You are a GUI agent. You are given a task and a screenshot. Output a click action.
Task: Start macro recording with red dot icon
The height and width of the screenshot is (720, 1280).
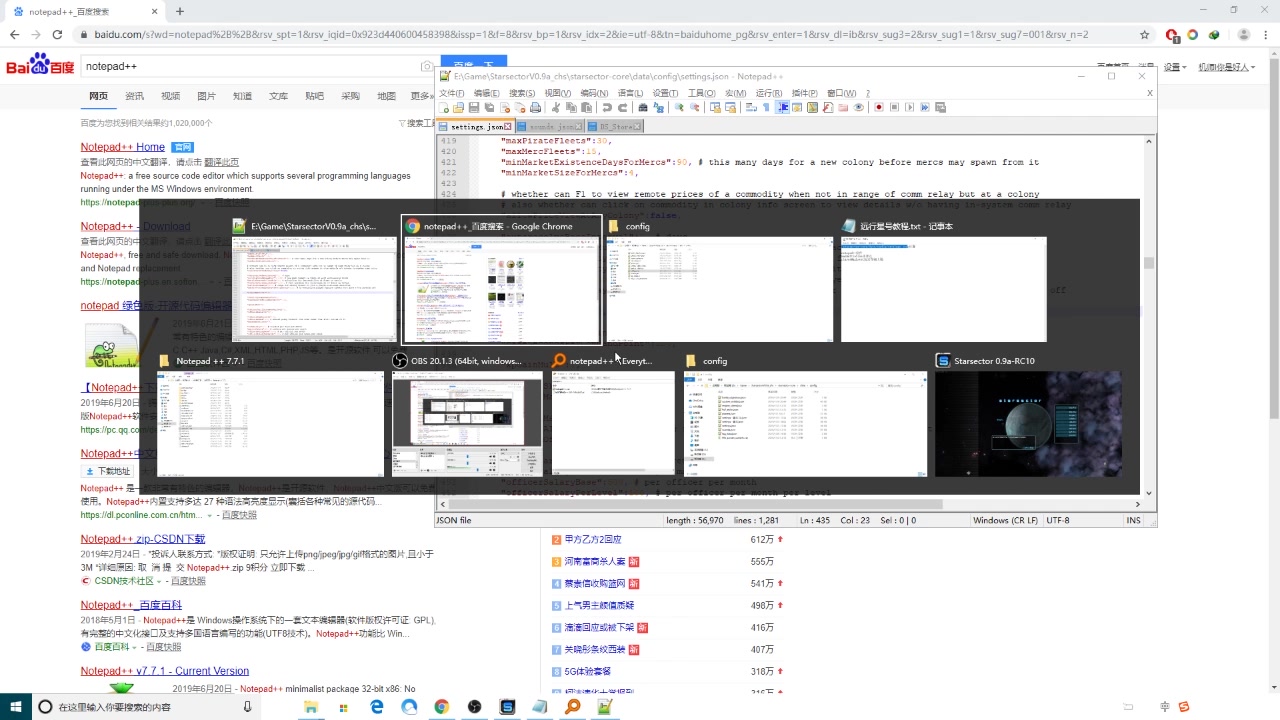879,107
